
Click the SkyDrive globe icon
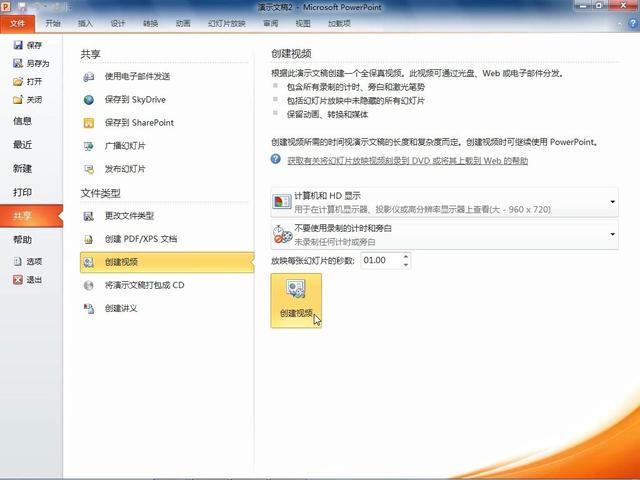click(89, 100)
